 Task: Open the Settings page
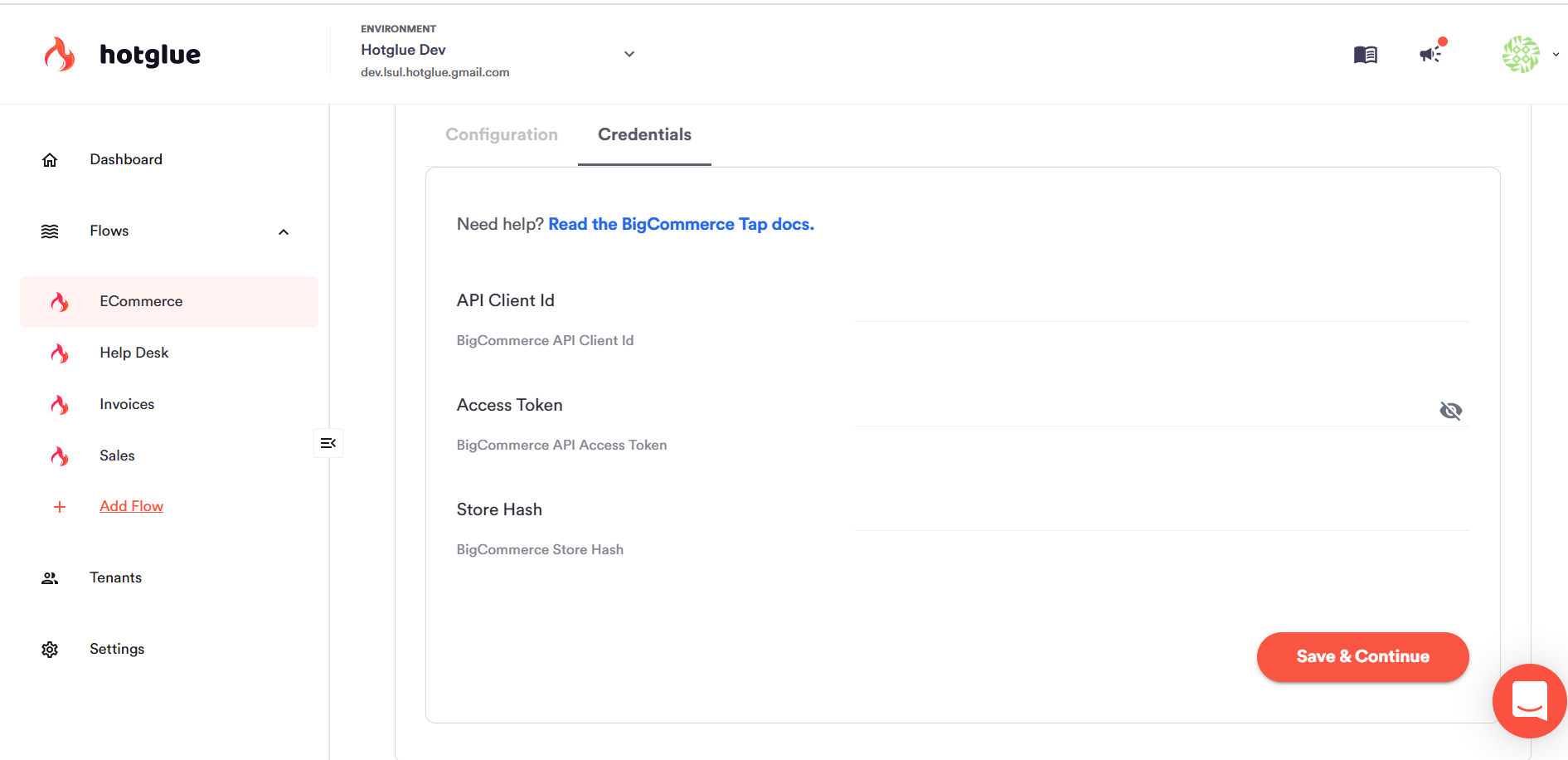pyautogui.click(x=117, y=649)
